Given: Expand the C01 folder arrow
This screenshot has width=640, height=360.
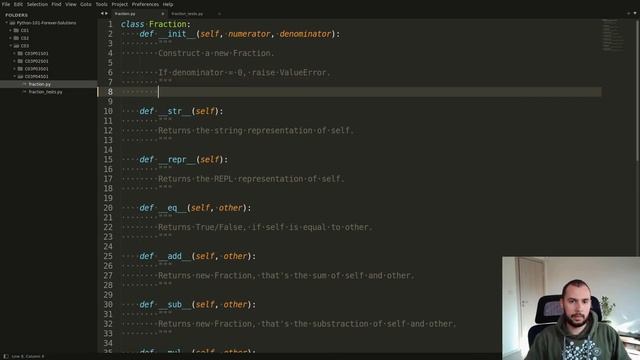Looking at the screenshot, I should point(10,31).
